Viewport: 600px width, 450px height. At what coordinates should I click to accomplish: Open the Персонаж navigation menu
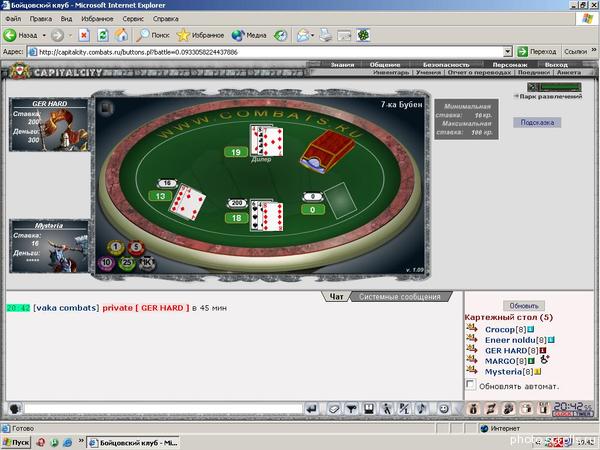[510, 65]
